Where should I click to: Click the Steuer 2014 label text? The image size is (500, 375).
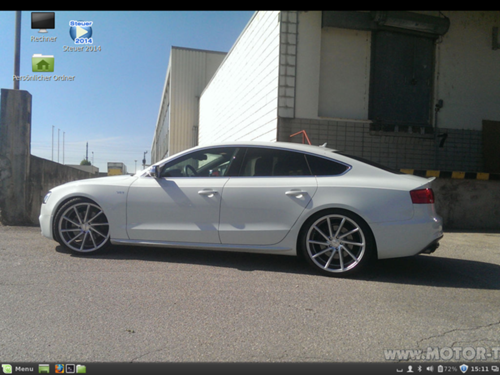82,49
